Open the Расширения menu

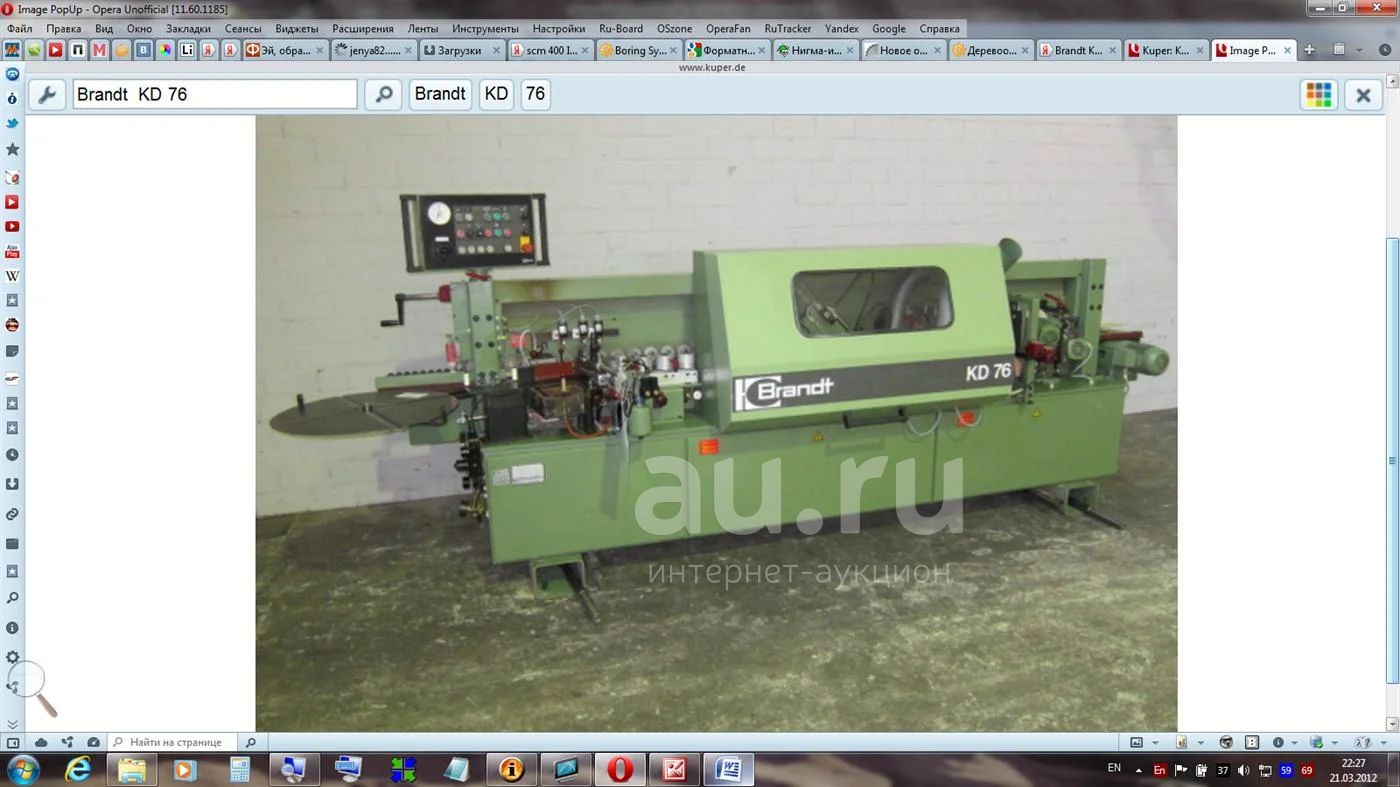coord(363,29)
